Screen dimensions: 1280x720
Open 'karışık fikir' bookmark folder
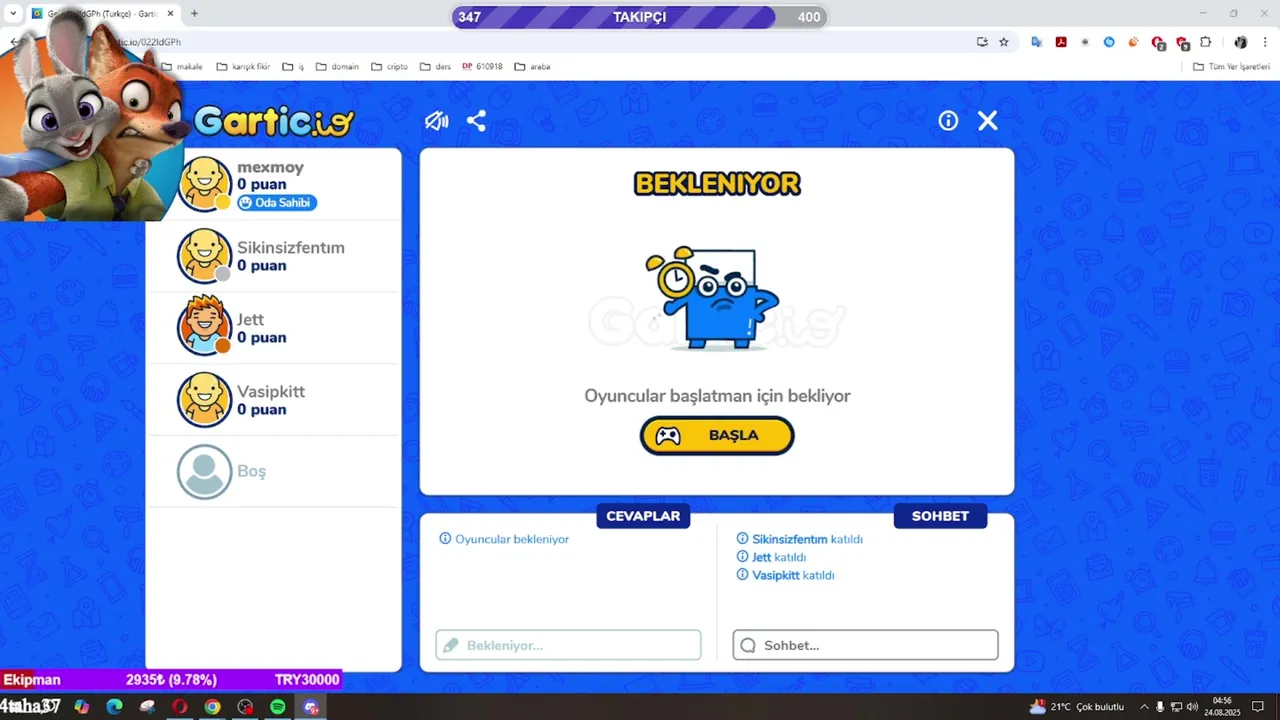(243, 67)
